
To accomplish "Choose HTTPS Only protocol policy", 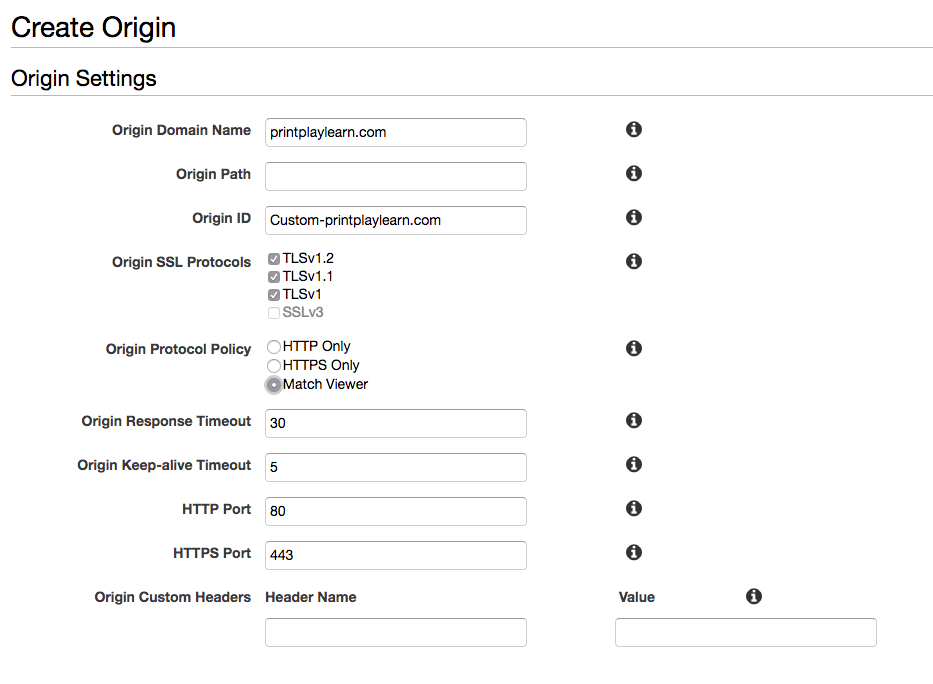I will click(x=274, y=365).
